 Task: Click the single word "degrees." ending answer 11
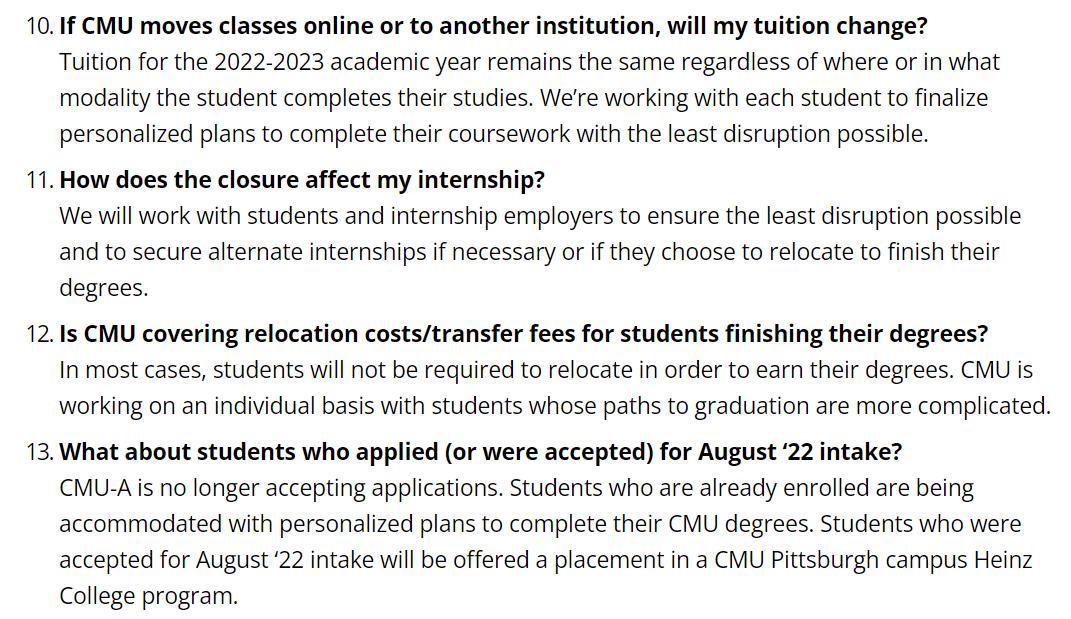point(103,288)
